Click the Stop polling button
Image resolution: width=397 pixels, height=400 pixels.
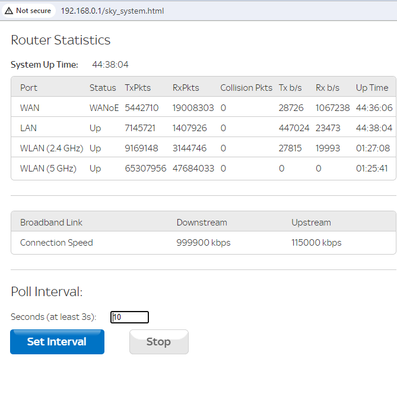(159, 342)
